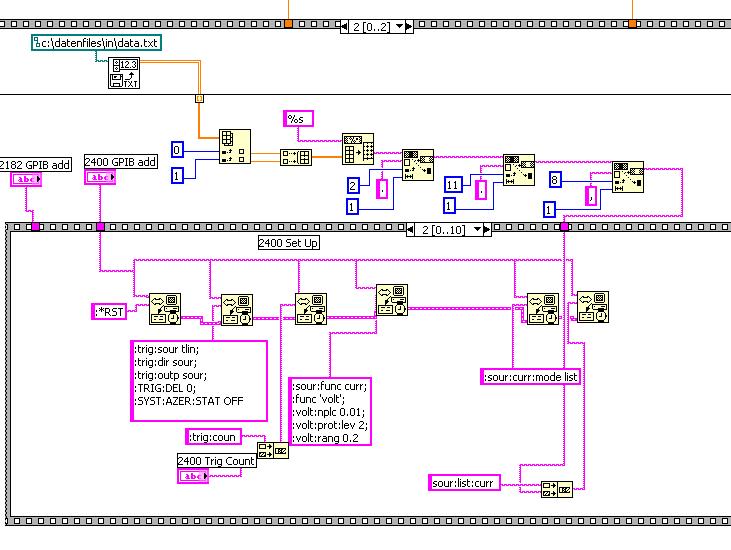Image resolution: width=731 pixels, height=550 pixels.
Task: Select Concatenate Strings node next to sour:list:curr
Action: [x=557, y=489]
